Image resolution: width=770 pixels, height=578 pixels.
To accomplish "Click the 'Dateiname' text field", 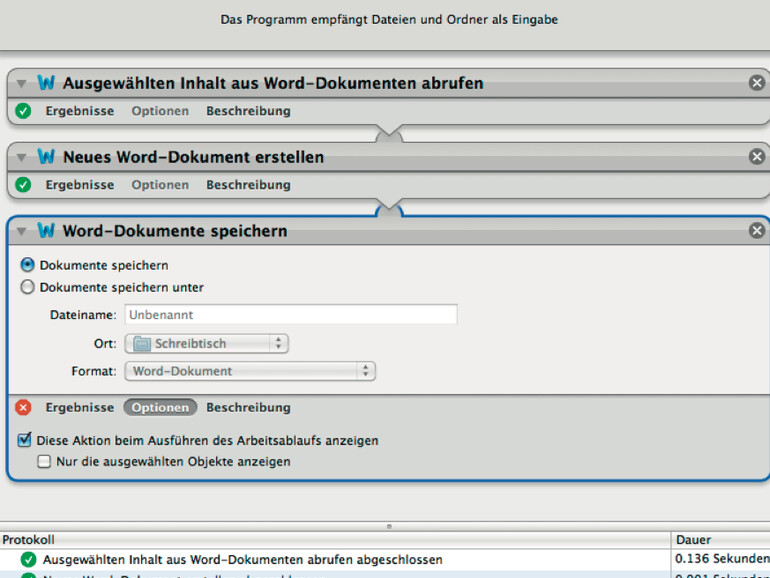I will pos(290,315).
